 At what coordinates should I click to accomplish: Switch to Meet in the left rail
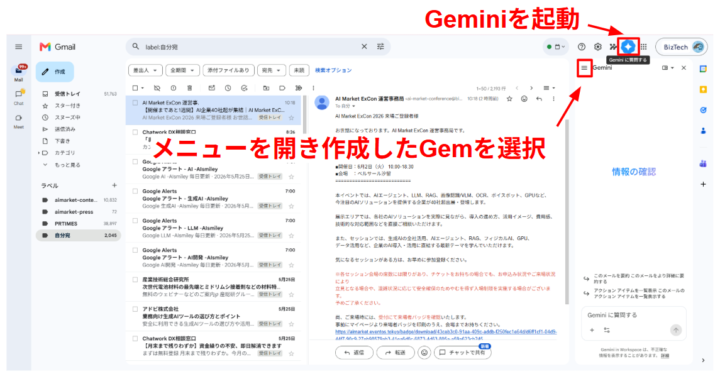[18, 121]
